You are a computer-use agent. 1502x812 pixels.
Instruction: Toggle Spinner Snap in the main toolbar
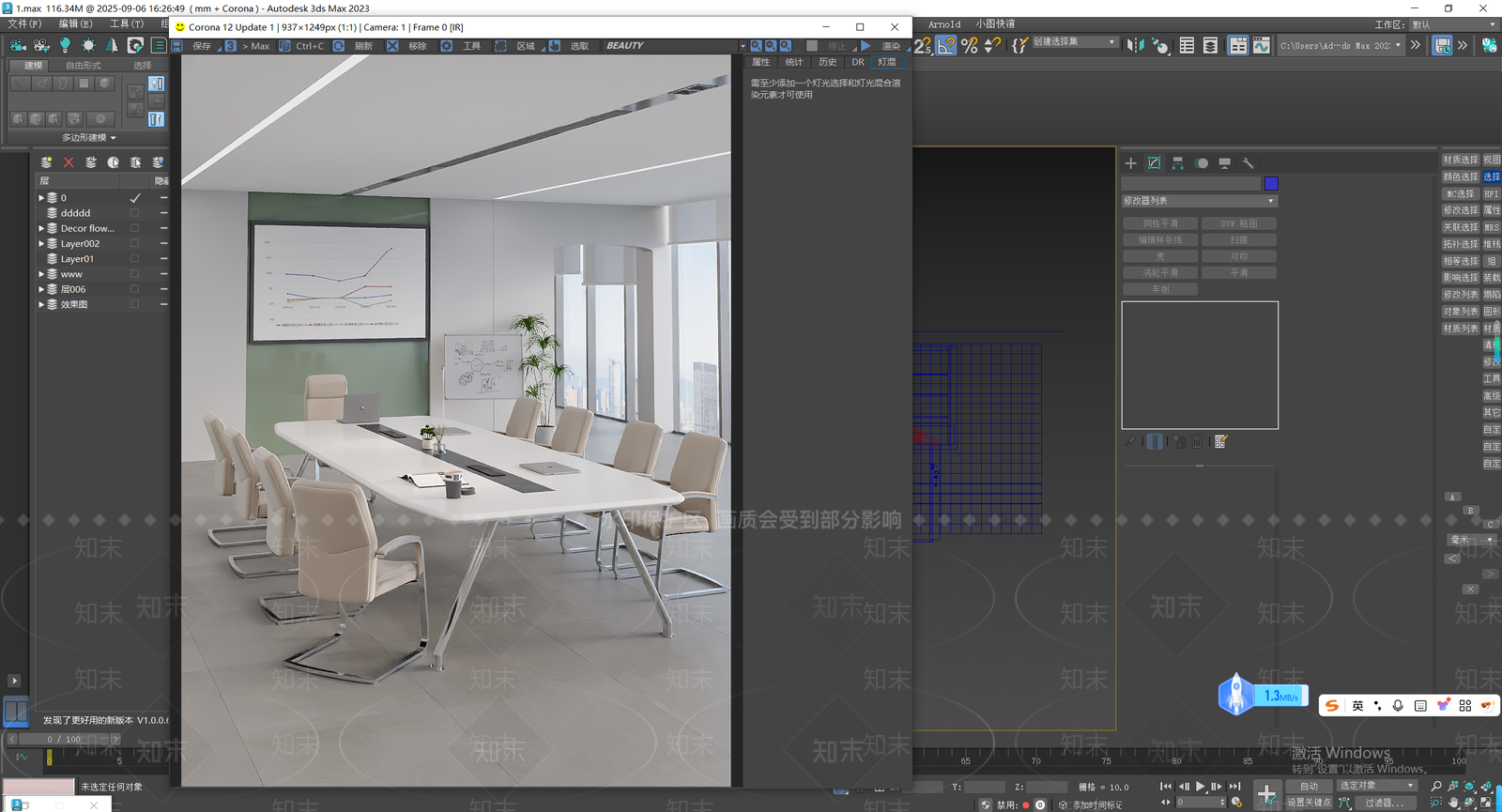click(992, 45)
